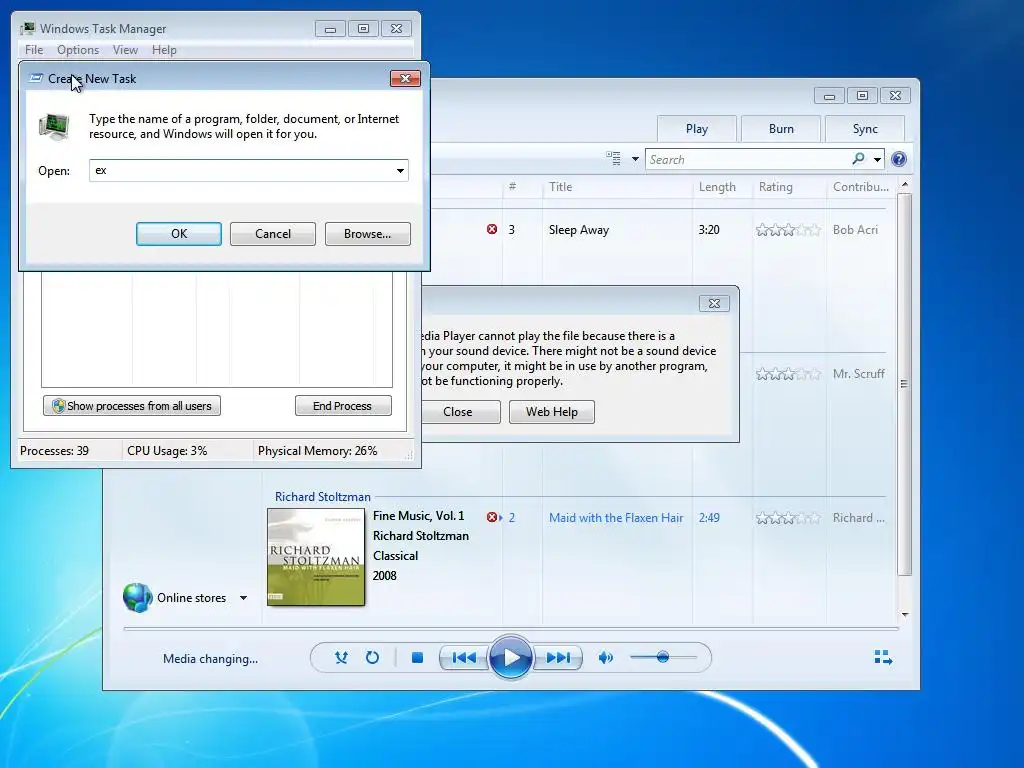
Task: Click the Mr. Scruff artist text
Action: [x=858, y=374]
